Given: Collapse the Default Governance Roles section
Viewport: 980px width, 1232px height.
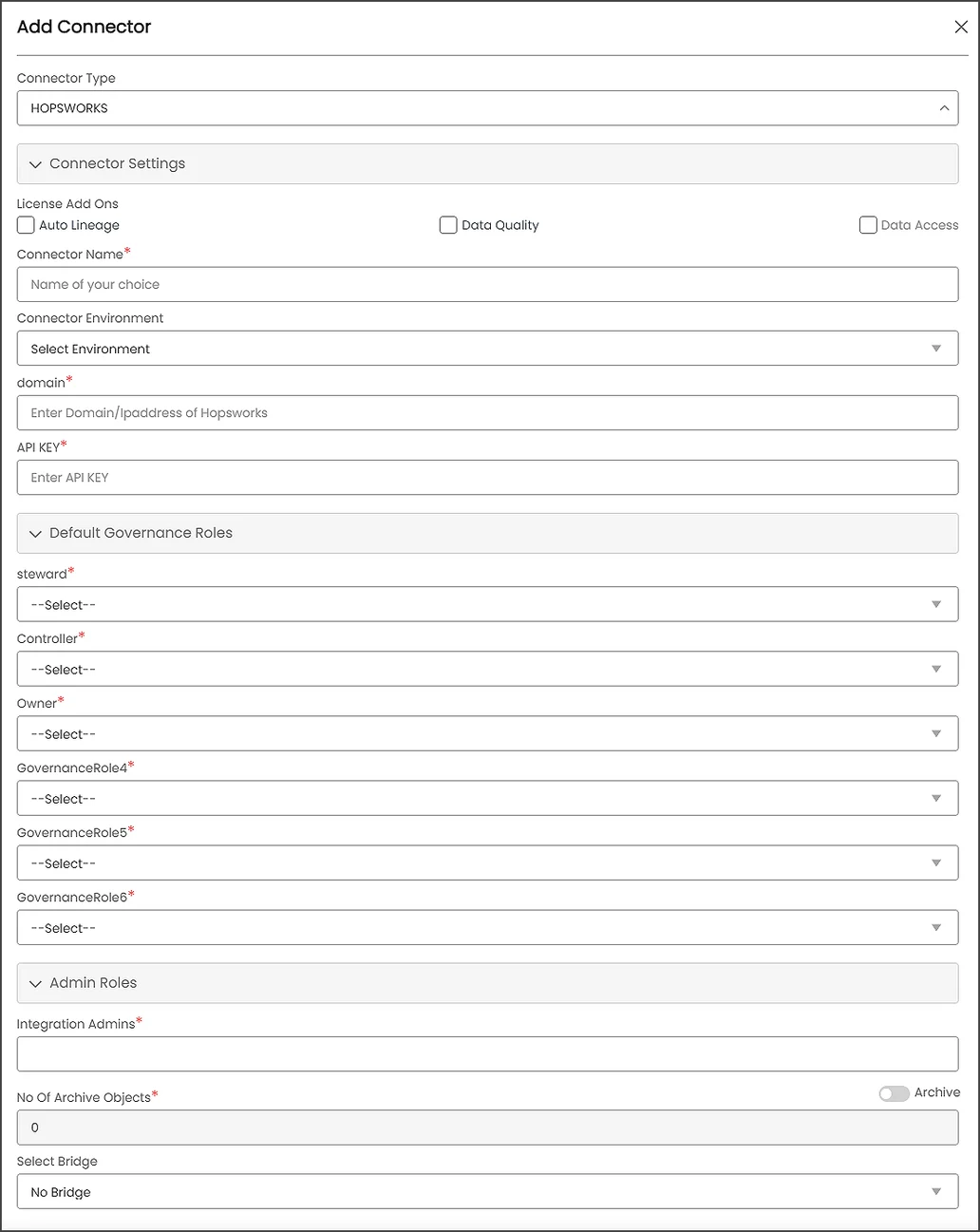Looking at the screenshot, I should (x=36, y=534).
